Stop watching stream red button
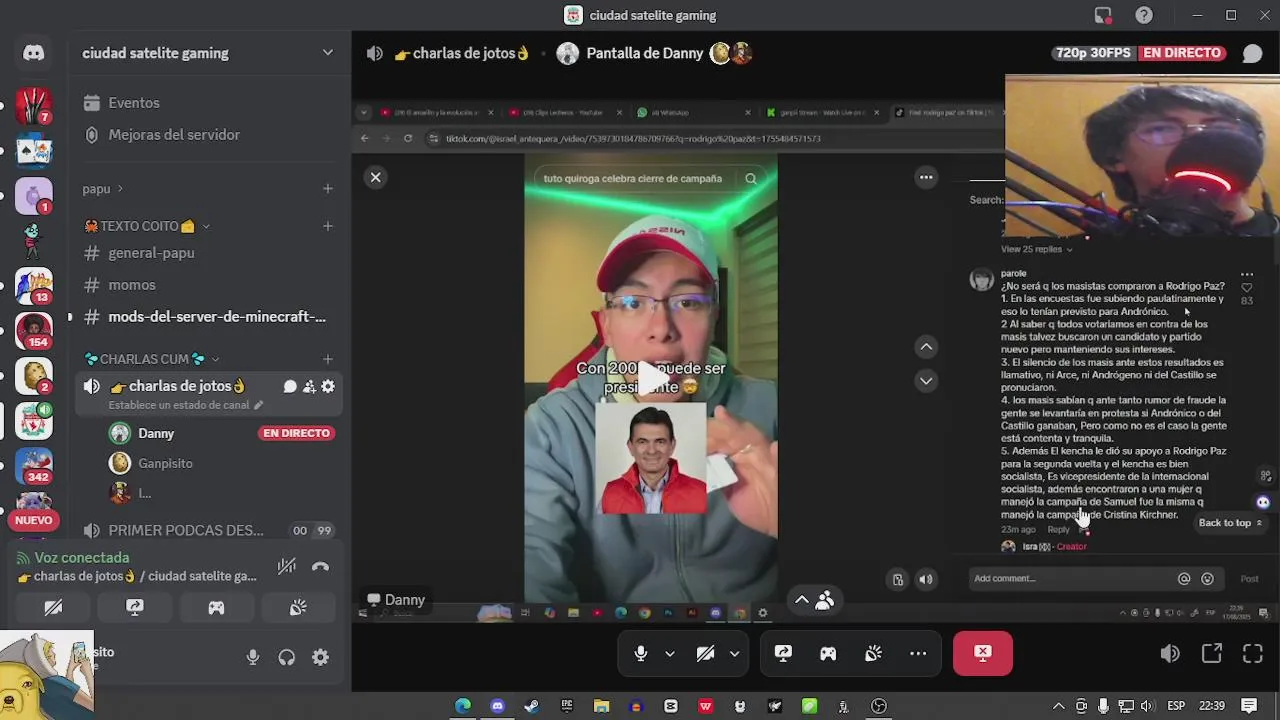 click(x=983, y=653)
